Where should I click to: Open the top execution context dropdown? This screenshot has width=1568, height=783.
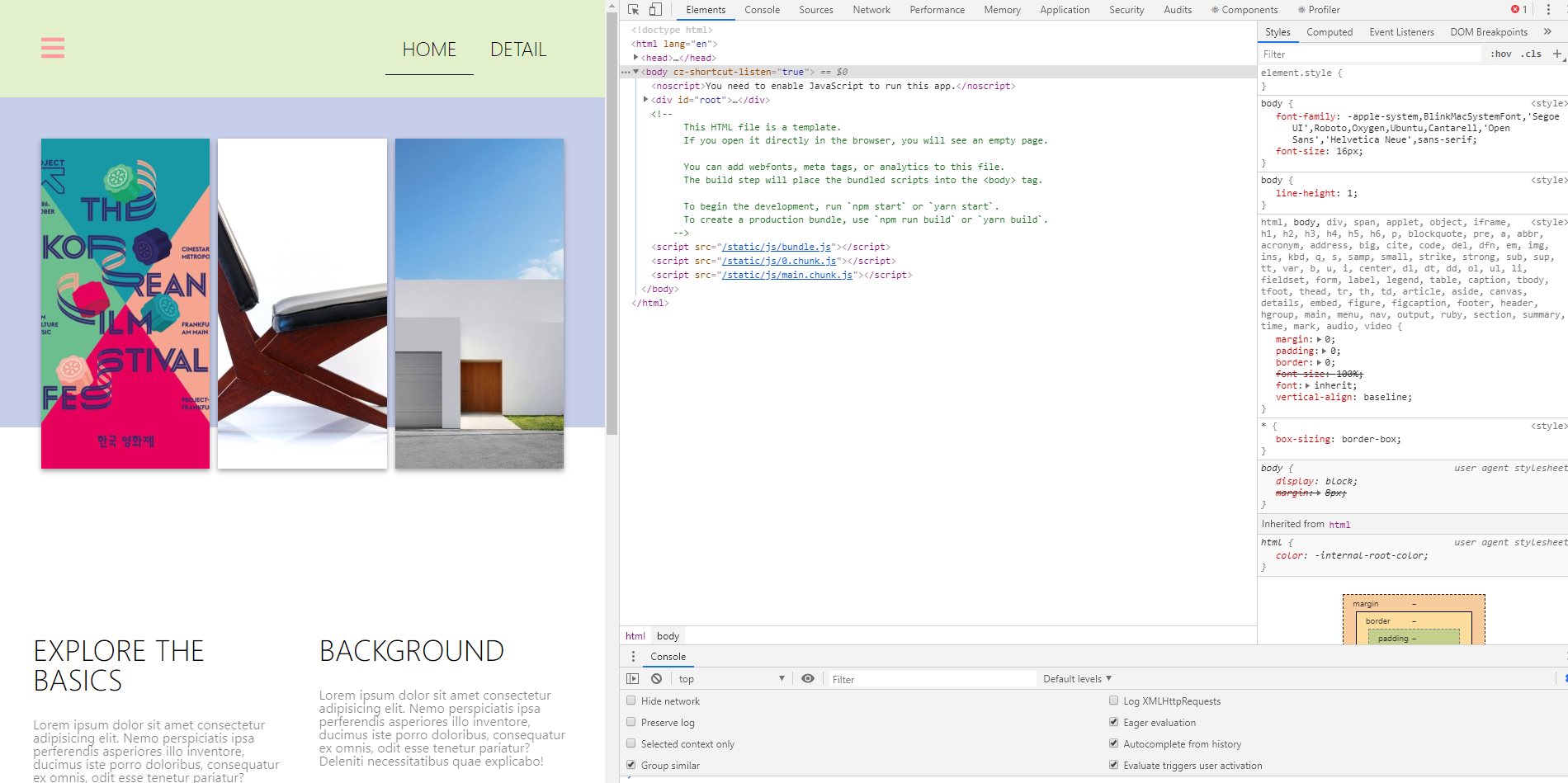(731, 679)
